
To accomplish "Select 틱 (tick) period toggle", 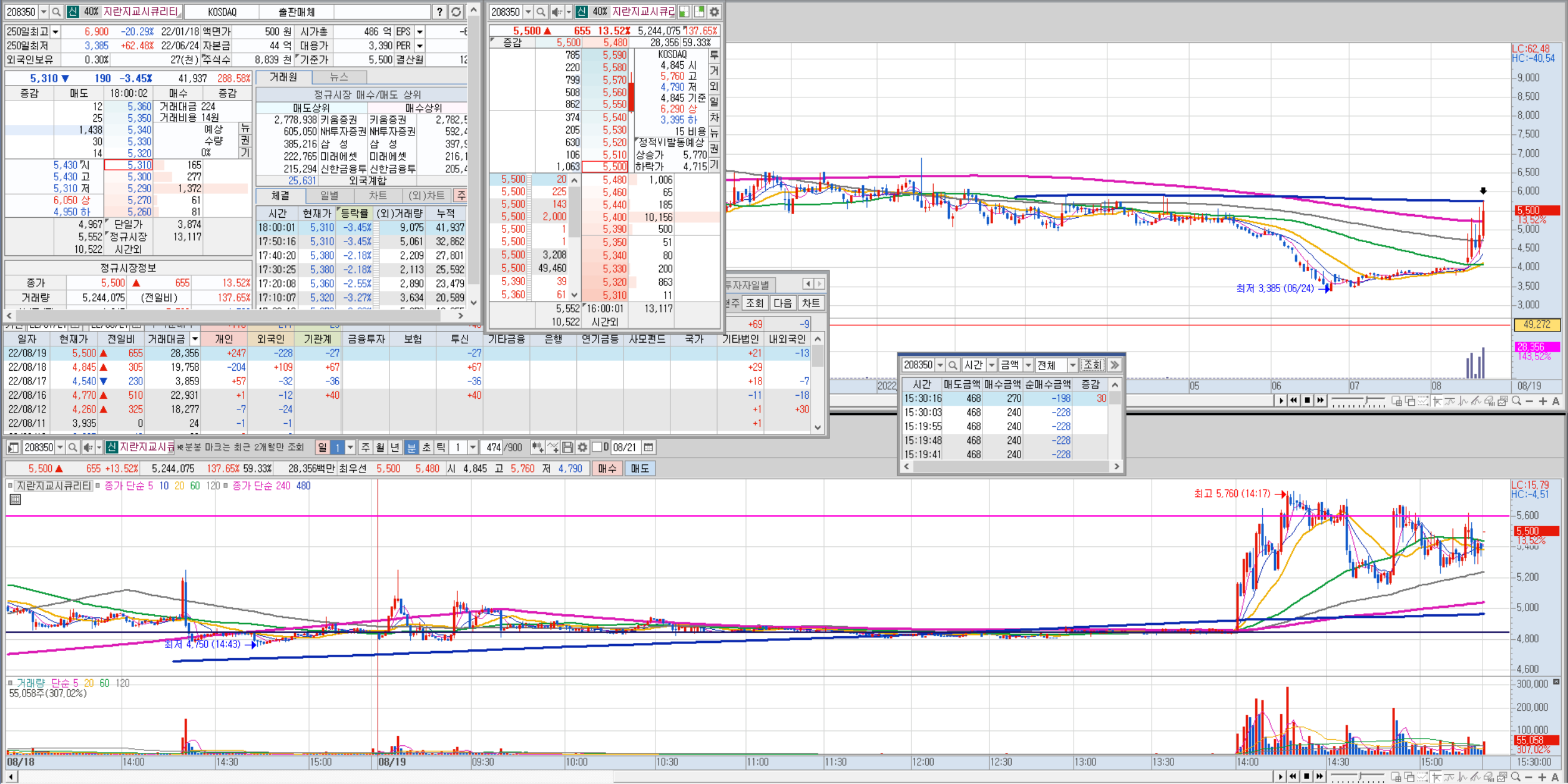I will coord(441,447).
